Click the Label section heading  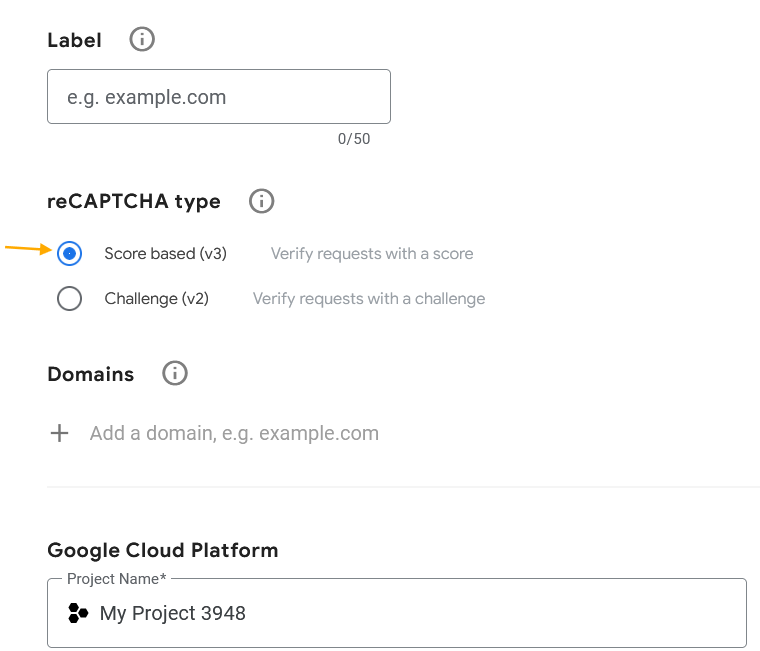click(75, 40)
